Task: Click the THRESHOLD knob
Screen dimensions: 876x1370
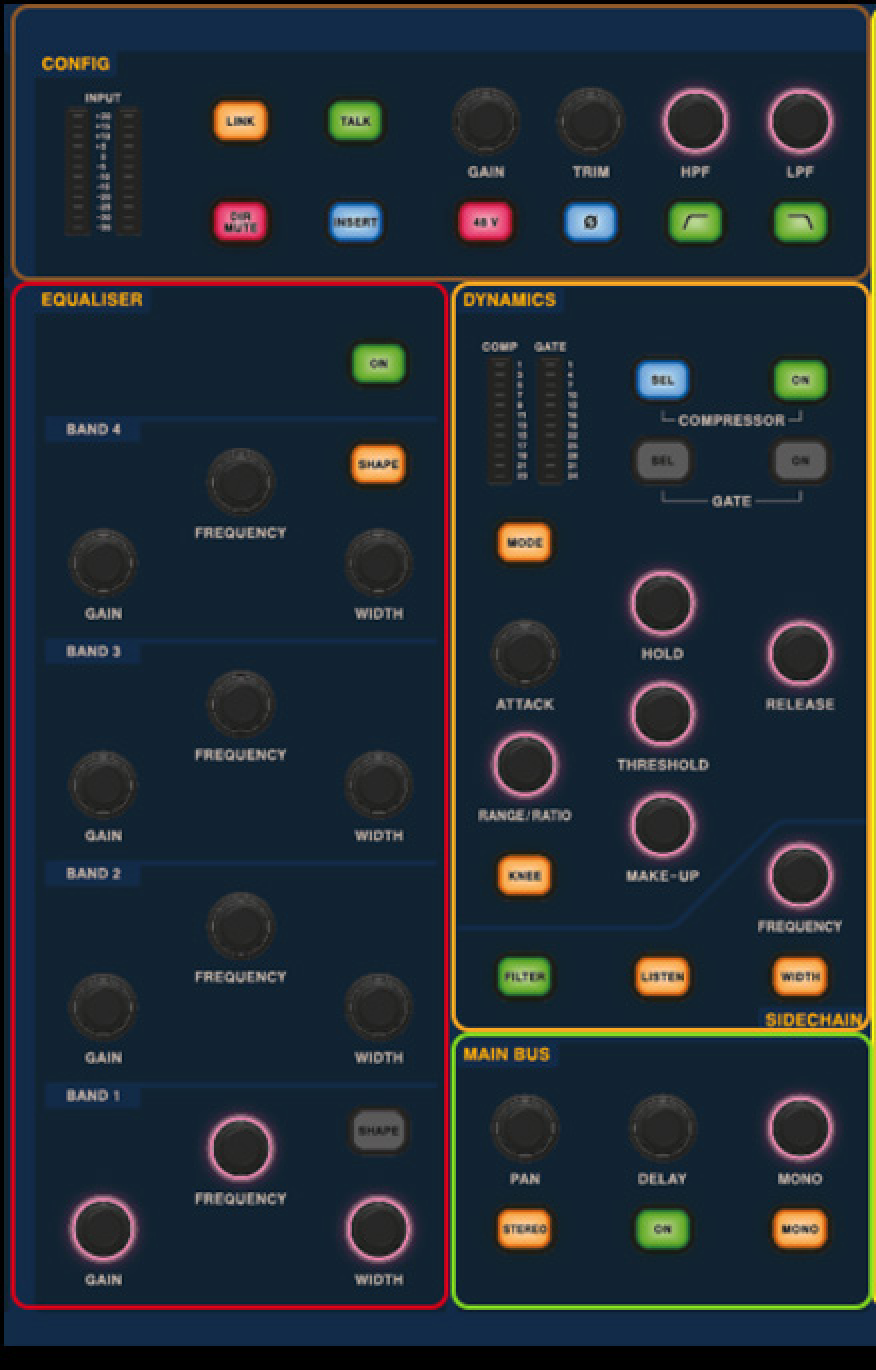Action: tap(662, 714)
